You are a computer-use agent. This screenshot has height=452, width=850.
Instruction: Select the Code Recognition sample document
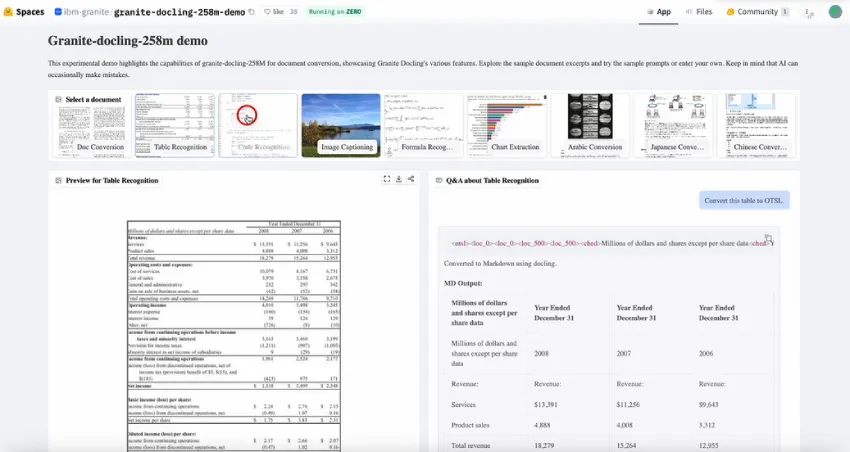tap(258, 126)
